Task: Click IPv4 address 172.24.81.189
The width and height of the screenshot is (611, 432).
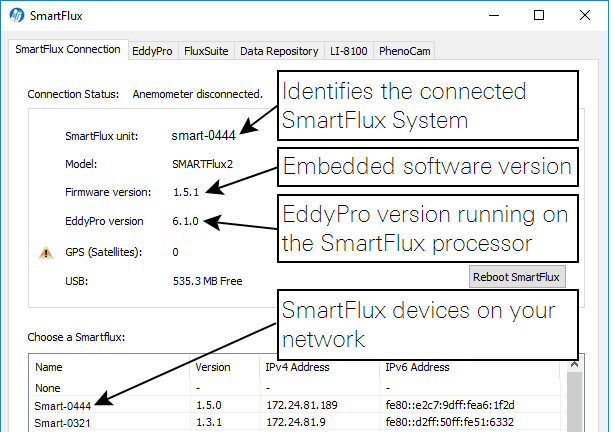Action: (302, 405)
